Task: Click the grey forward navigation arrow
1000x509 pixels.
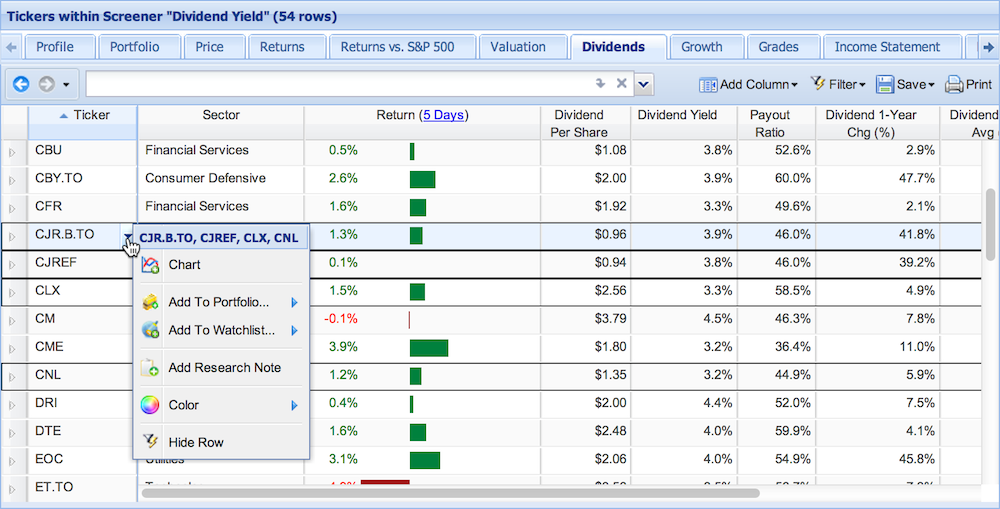Action: pos(46,84)
